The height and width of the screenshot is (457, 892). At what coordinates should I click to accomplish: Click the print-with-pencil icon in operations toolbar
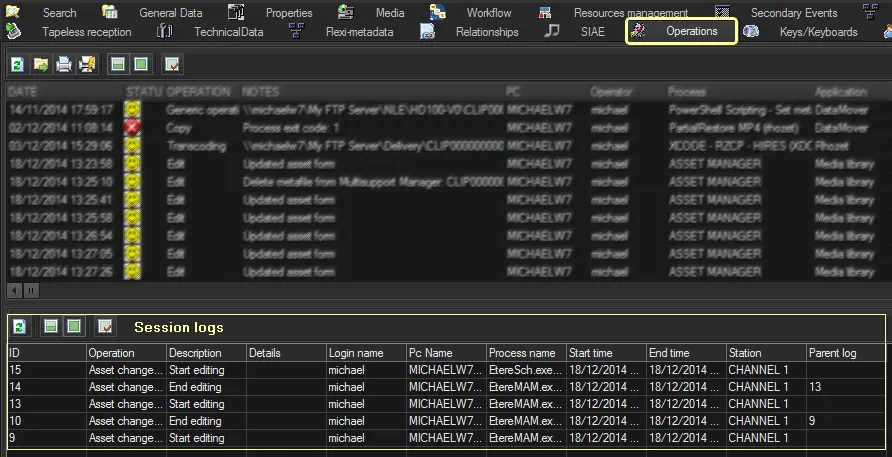click(x=86, y=65)
